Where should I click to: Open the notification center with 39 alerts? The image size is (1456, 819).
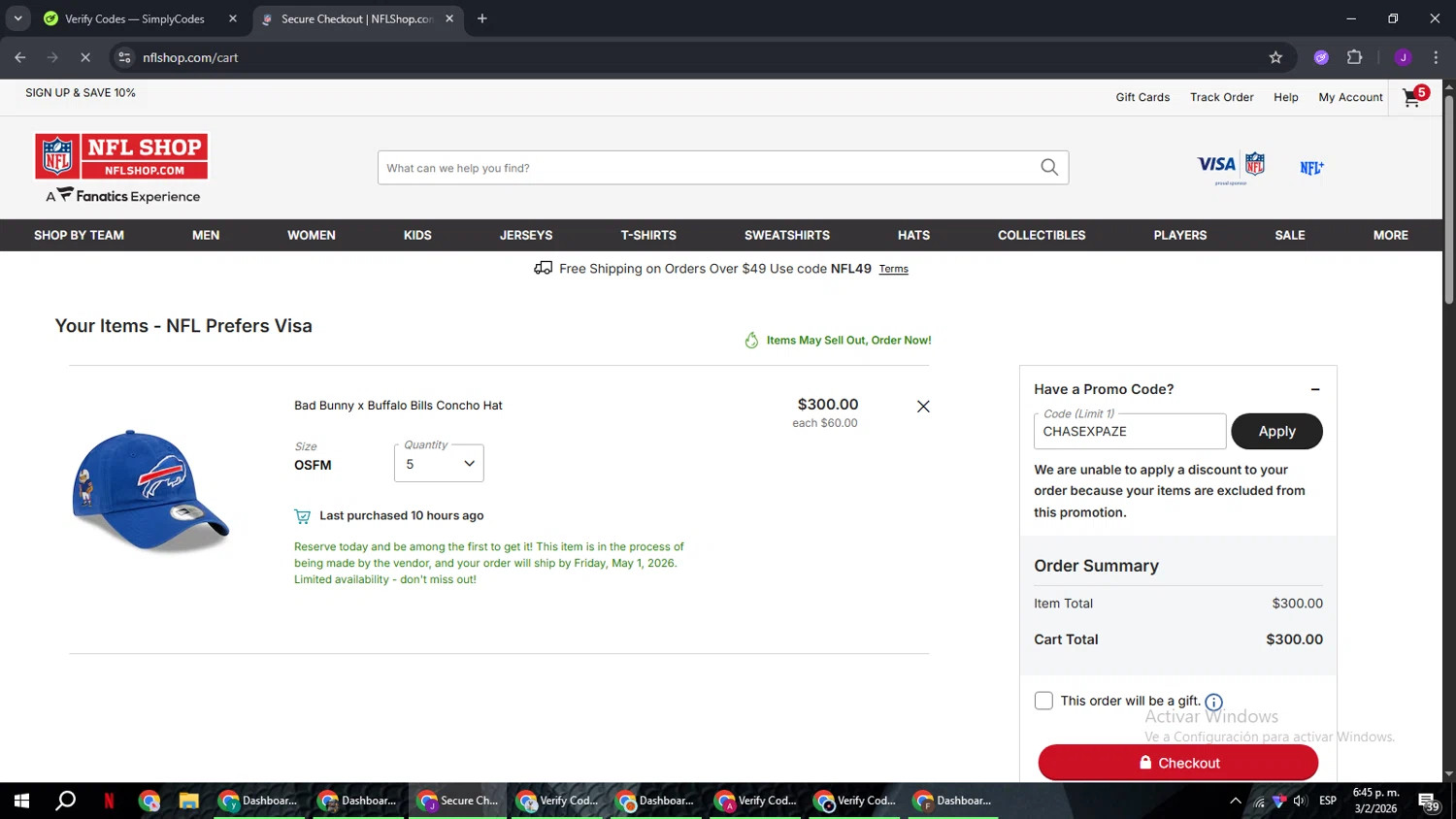click(x=1430, y=802)
